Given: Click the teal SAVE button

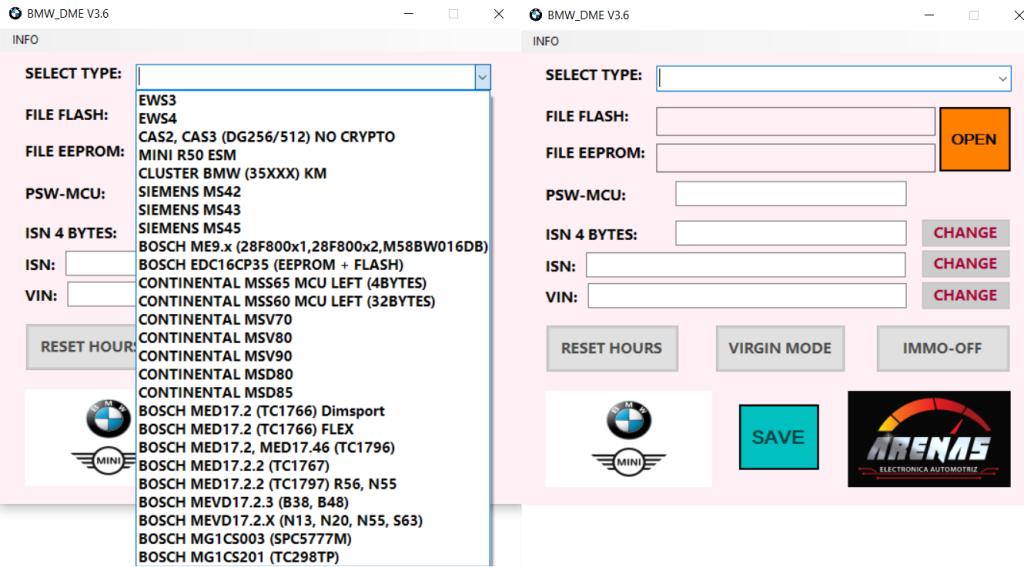Looking at the screenshot, I should click(x=778, y=437).
